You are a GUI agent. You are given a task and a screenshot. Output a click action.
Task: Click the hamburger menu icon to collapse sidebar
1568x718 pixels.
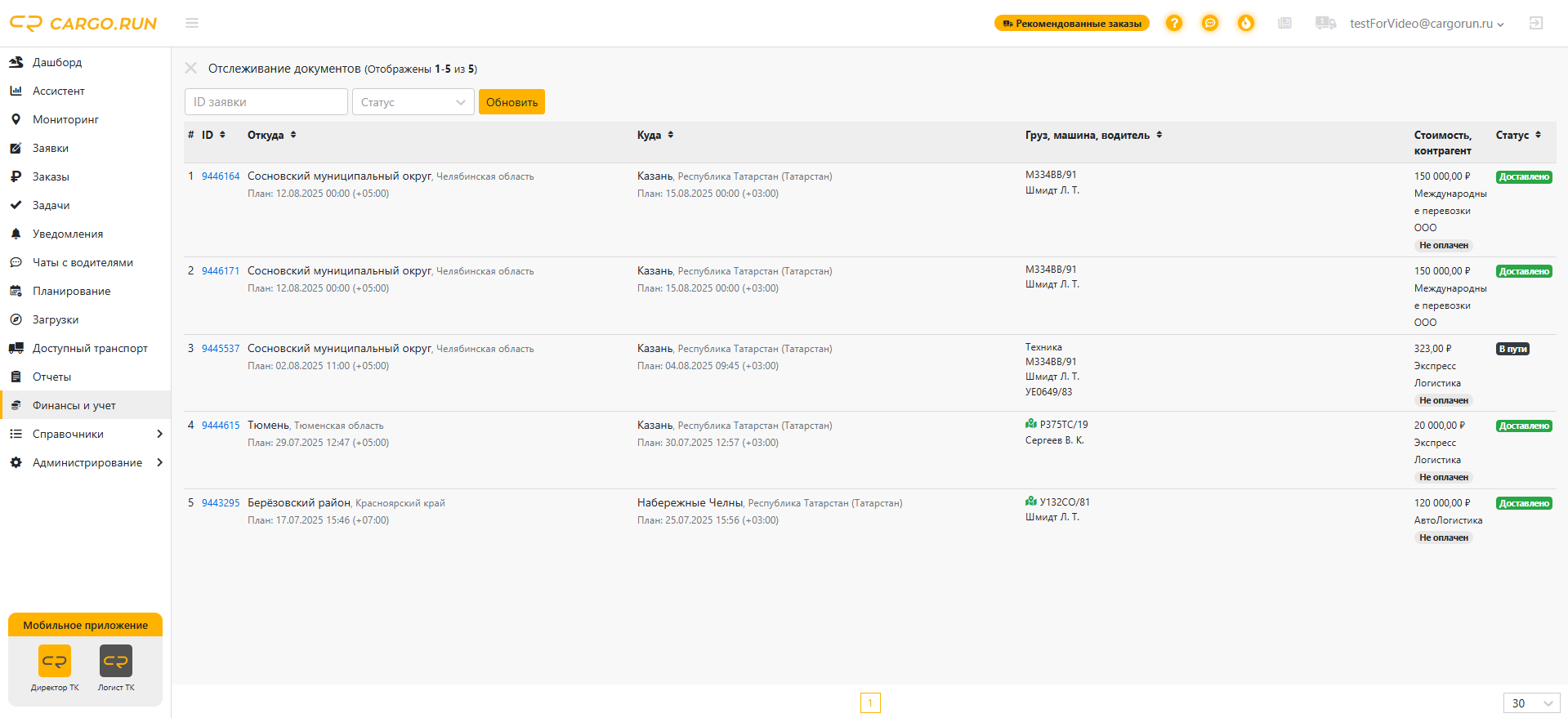point(192,23)
